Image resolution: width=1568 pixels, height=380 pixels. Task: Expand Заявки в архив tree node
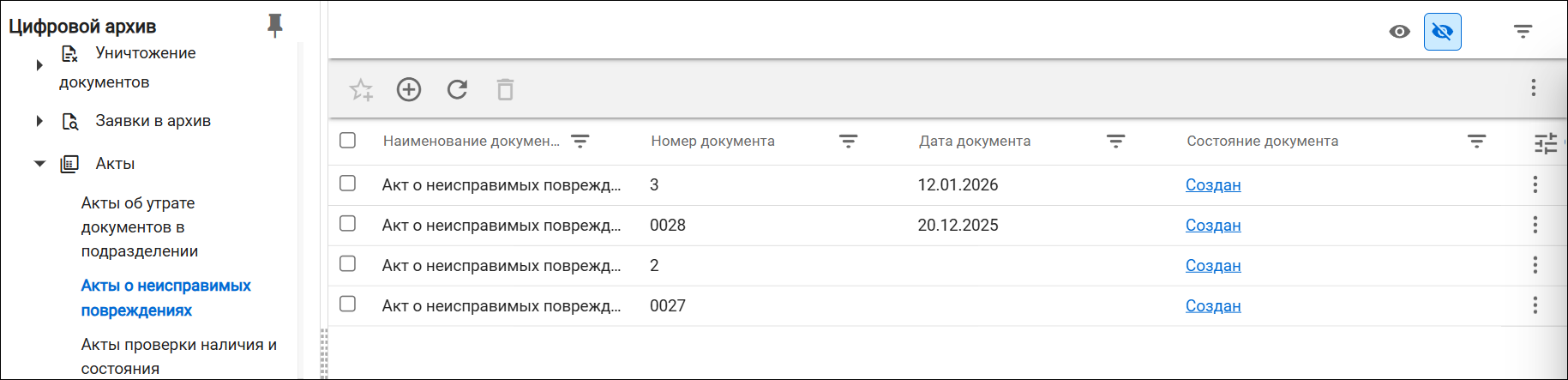(x=39, y=121)
